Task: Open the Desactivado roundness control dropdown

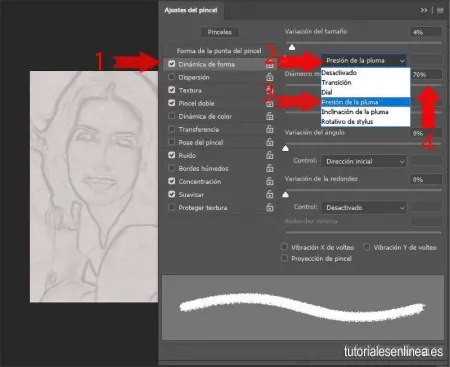Action: pyautogui.click(x=364, y=208)
